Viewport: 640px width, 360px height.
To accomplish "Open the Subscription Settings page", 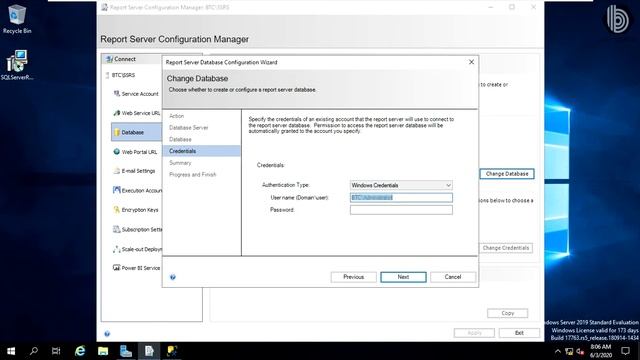I will 137,229.
